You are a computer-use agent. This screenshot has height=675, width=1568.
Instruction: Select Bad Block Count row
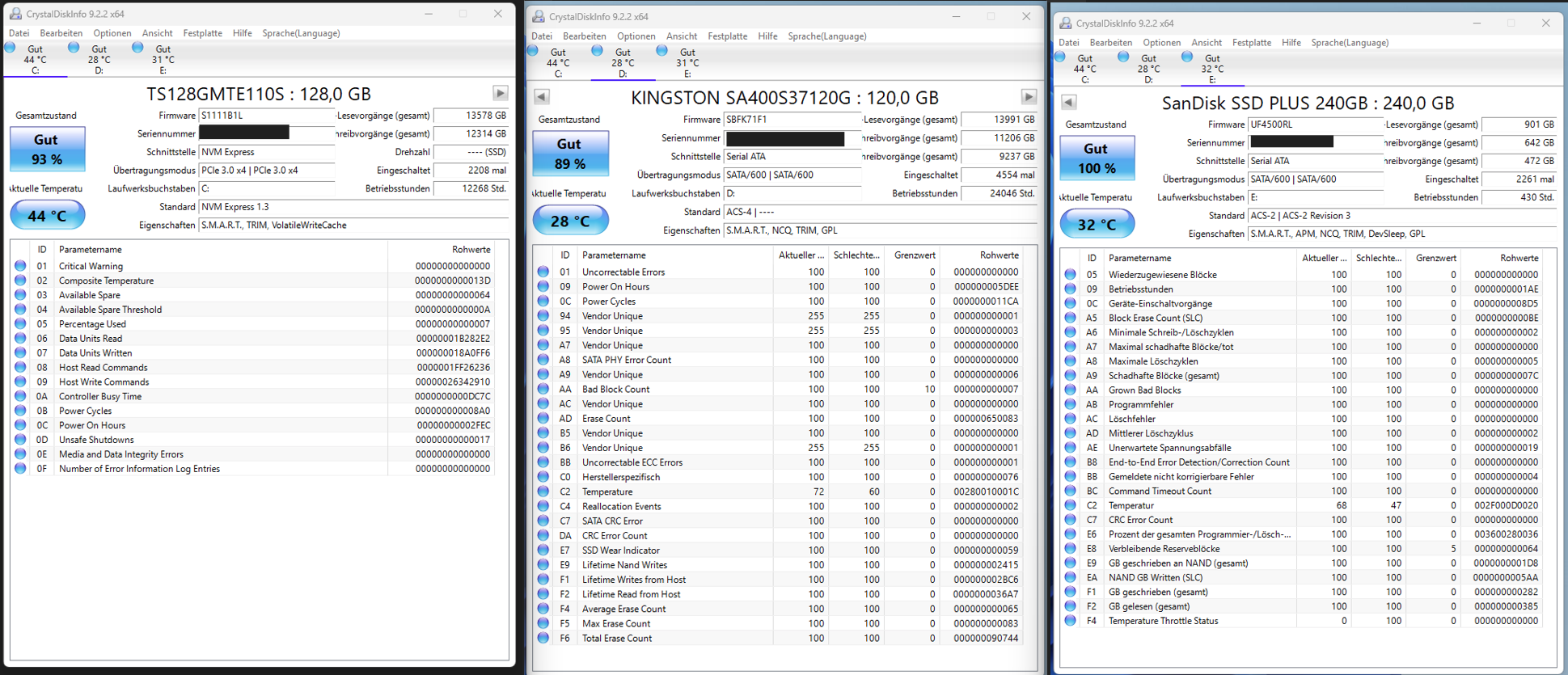(x=778, y=390)
